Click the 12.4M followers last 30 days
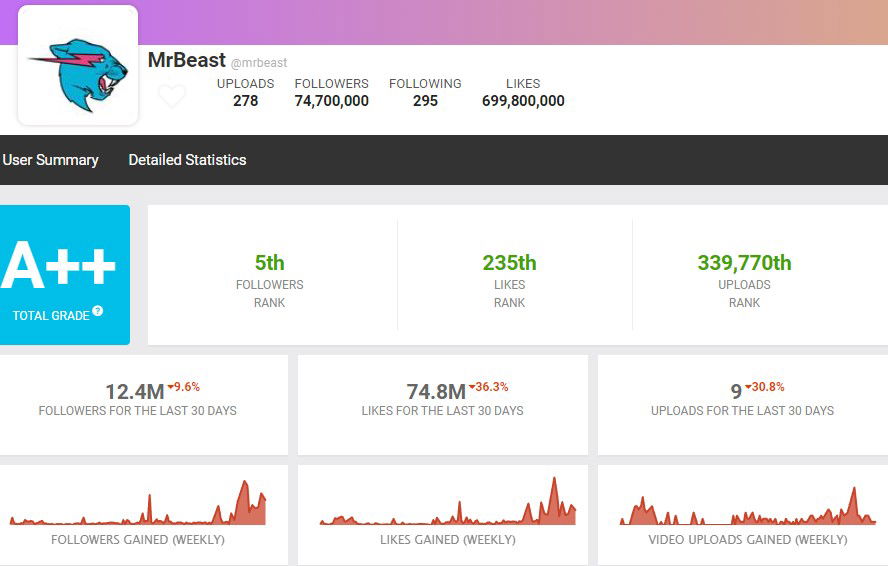The image size is (888, 566). [134, 392]
